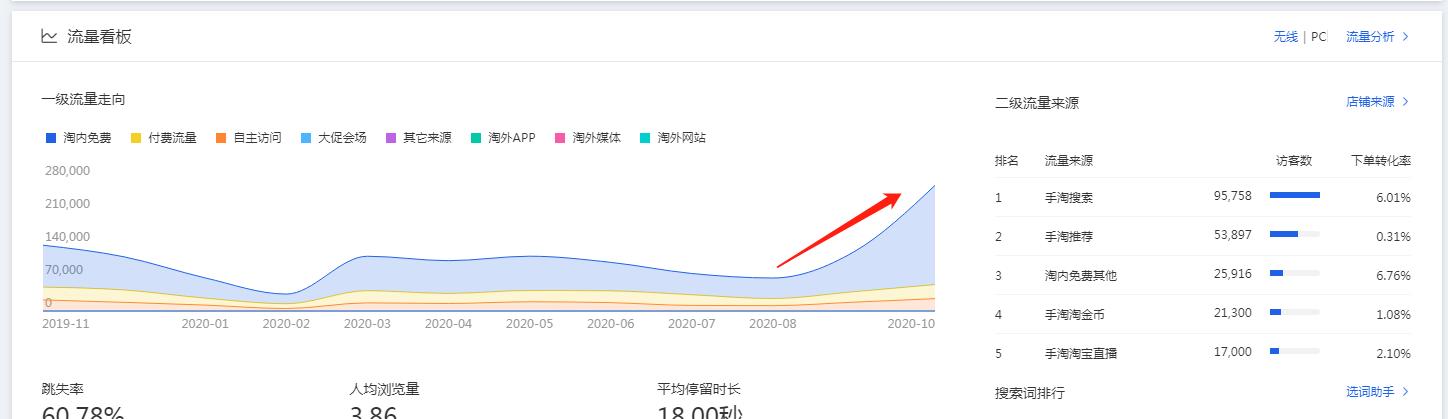Toggle the 淘外APP legend series

click(503, 138)
